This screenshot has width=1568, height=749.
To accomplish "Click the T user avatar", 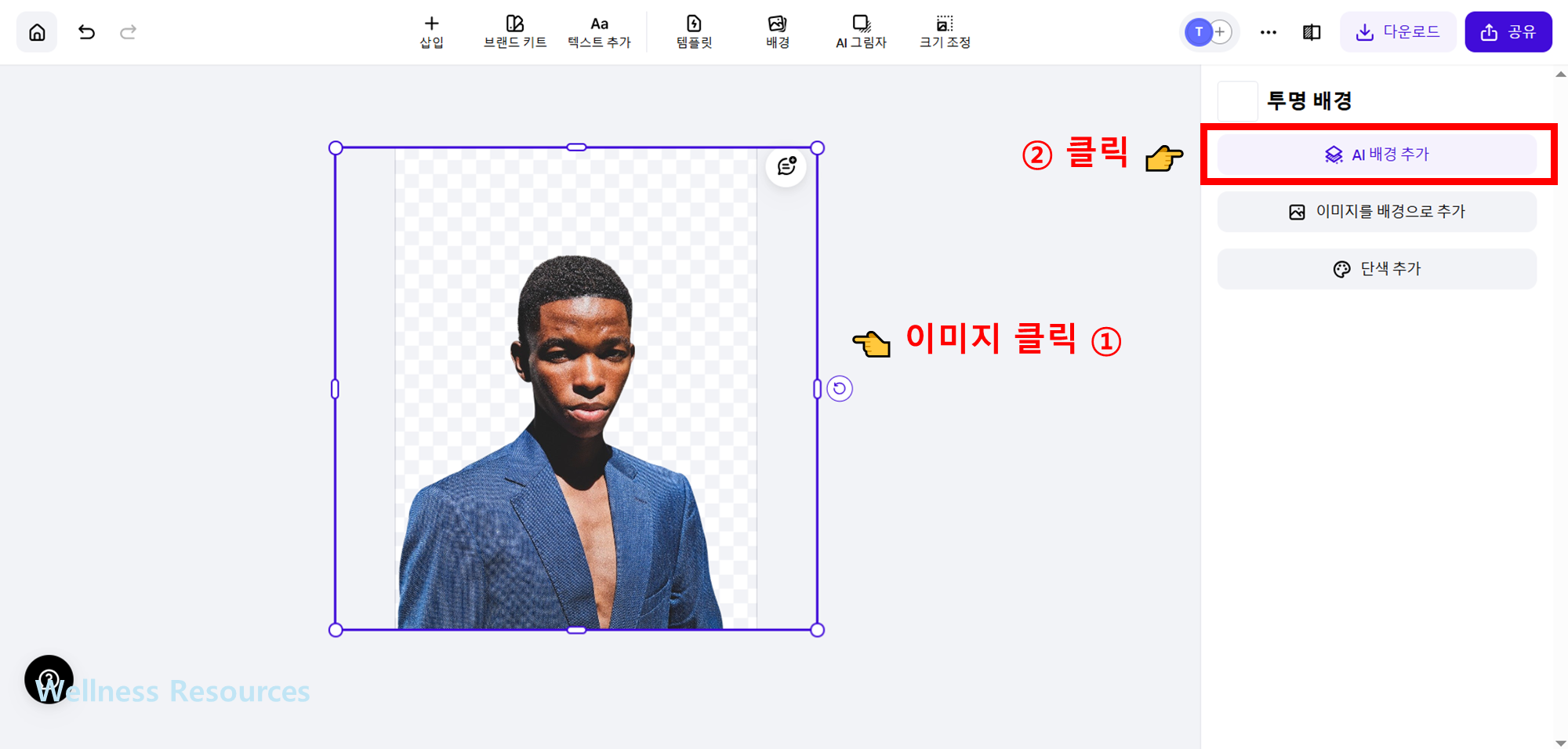I will 1198,32.
